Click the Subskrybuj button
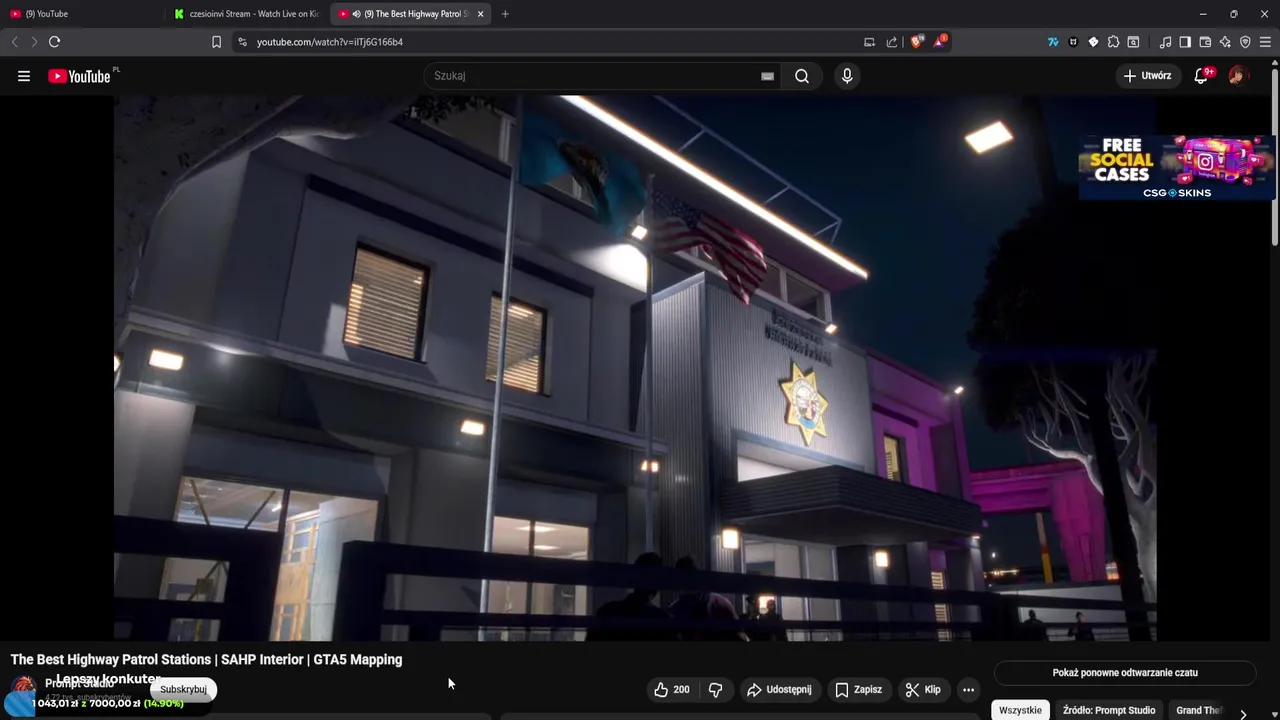The image size is (1280, 720). click(x=183, y=689)
